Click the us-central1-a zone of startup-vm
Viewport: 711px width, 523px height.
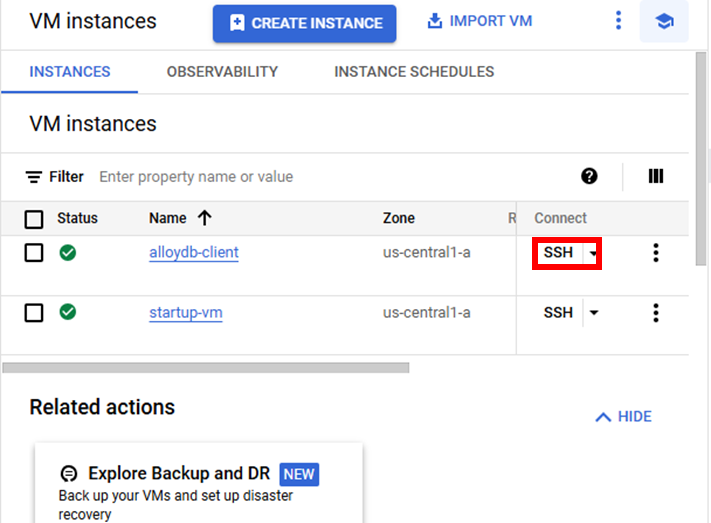(x=427, y=313)
